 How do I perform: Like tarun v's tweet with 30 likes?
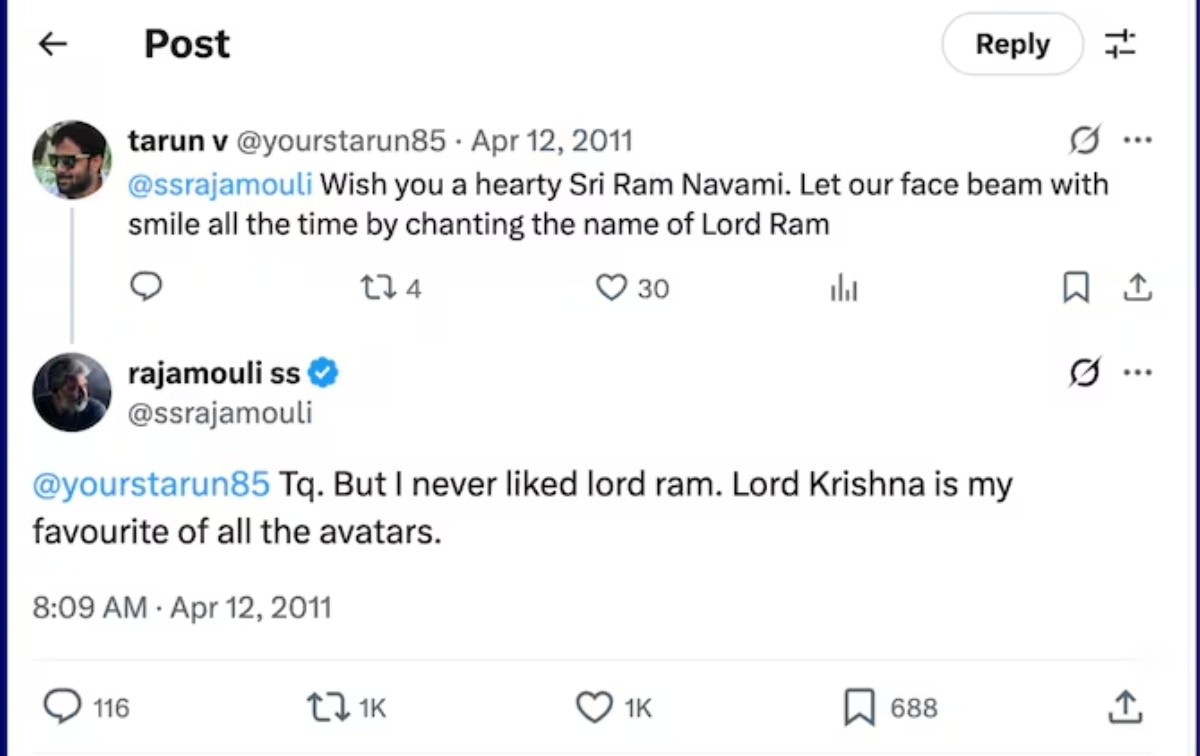click(610, 289)
